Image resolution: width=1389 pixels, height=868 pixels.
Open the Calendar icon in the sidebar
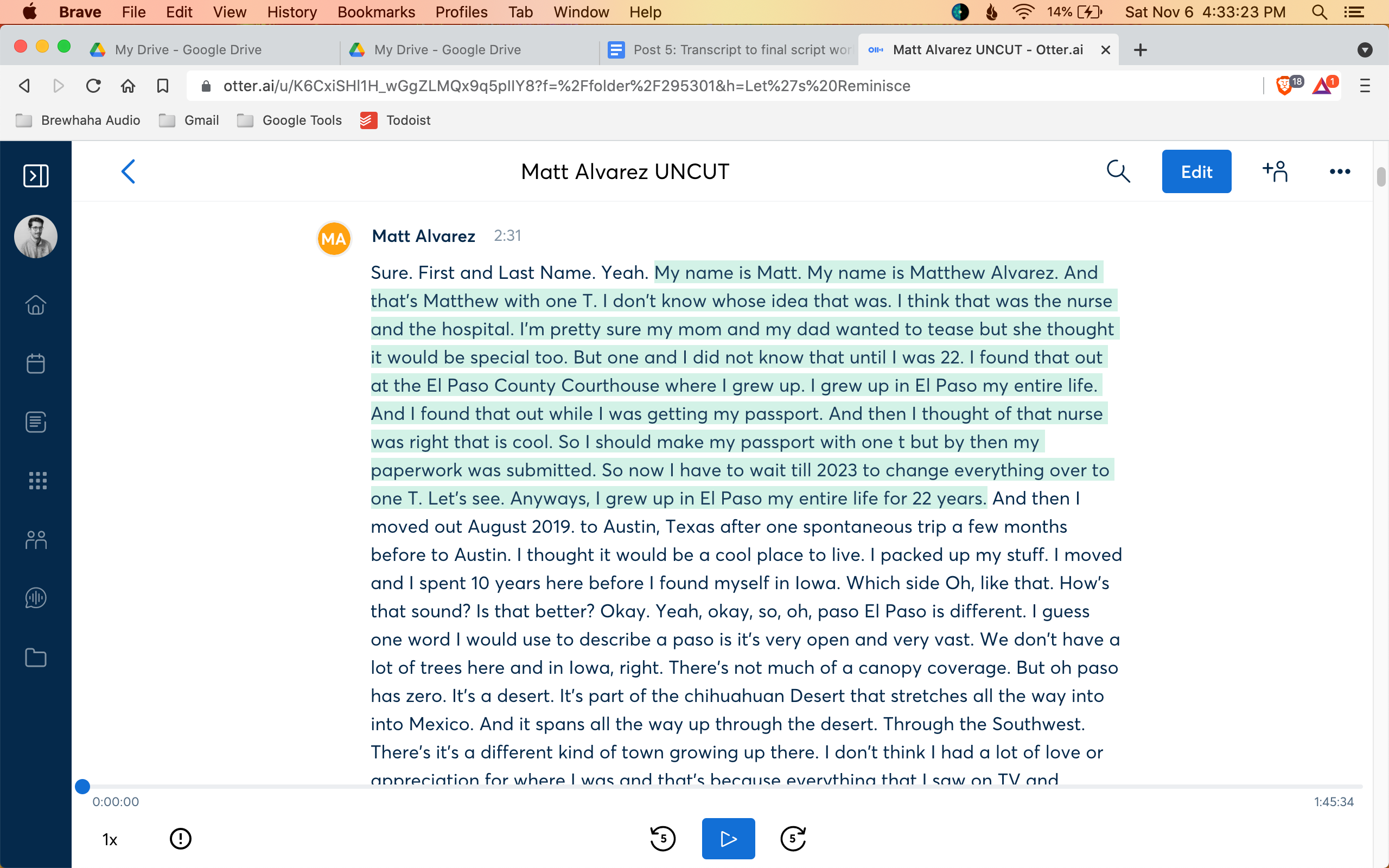coord(36,363)
